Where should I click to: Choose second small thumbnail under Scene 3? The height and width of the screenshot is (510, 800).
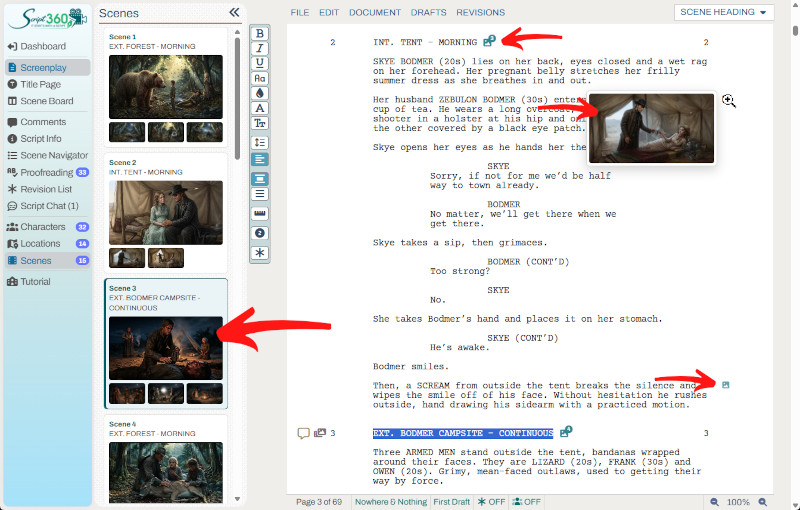[166, 394]
